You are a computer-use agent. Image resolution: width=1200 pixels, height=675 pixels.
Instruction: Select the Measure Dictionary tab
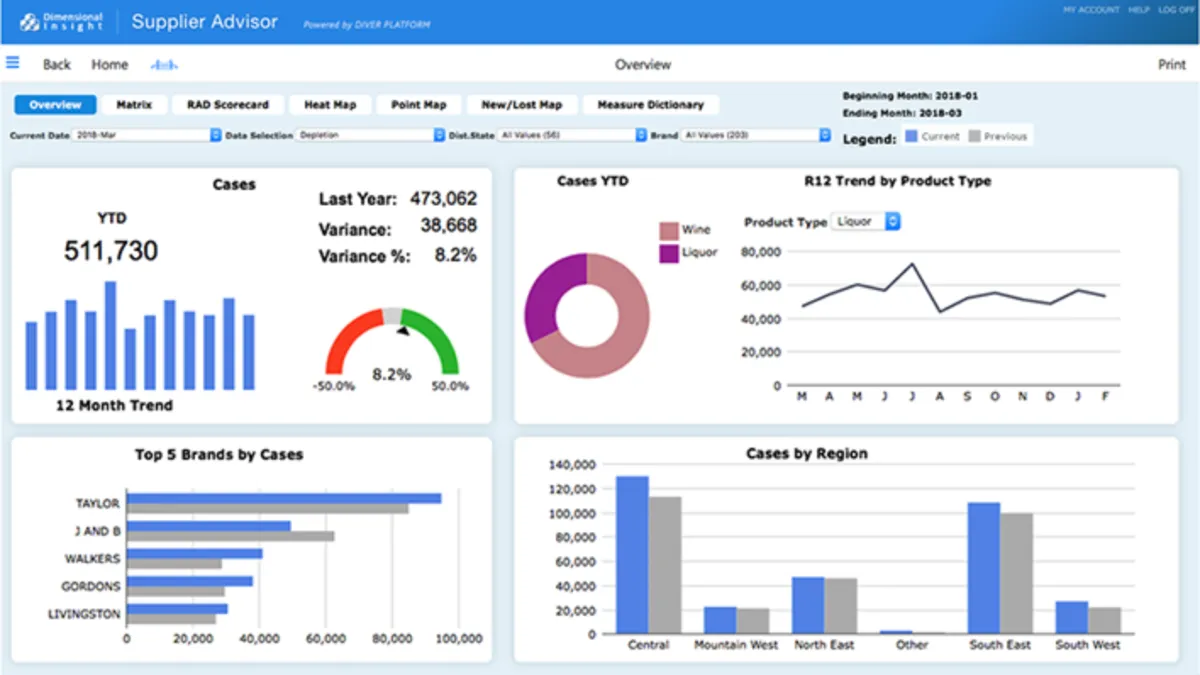(x=650, y=105)
